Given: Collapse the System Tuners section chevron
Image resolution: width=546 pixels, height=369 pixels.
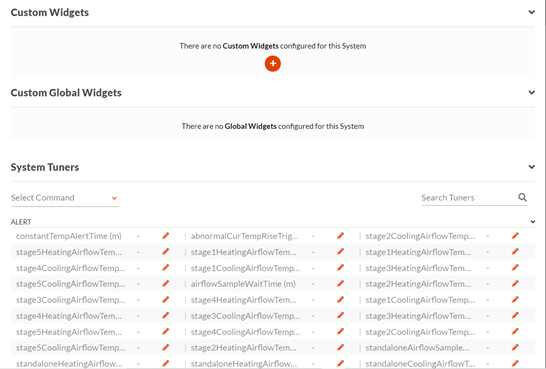Looking at the screenshot, I should coord(531,167).
